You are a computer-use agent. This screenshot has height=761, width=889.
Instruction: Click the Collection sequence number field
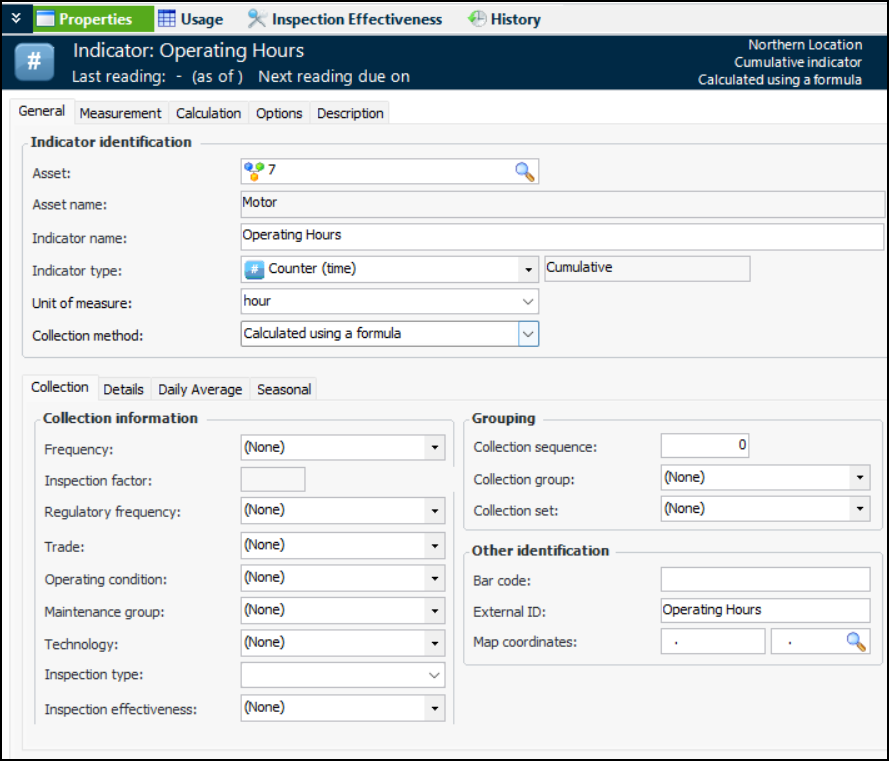click(x=704, y=445)
